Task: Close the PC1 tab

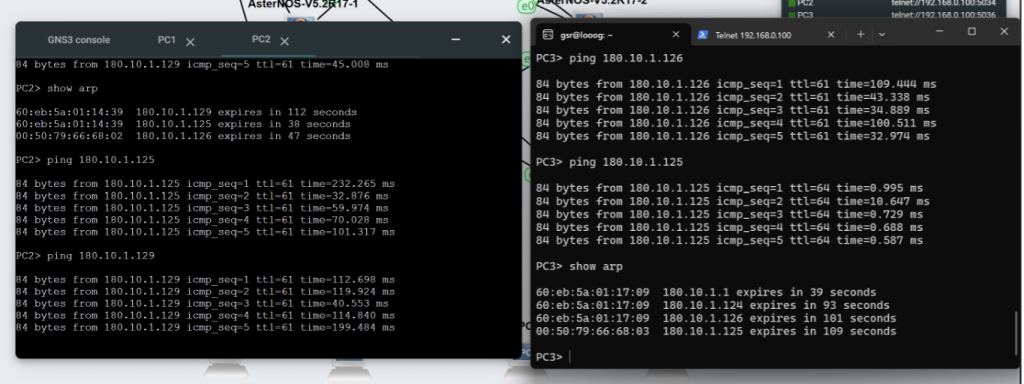Action: pyautogui.click(x=190, y=42)
